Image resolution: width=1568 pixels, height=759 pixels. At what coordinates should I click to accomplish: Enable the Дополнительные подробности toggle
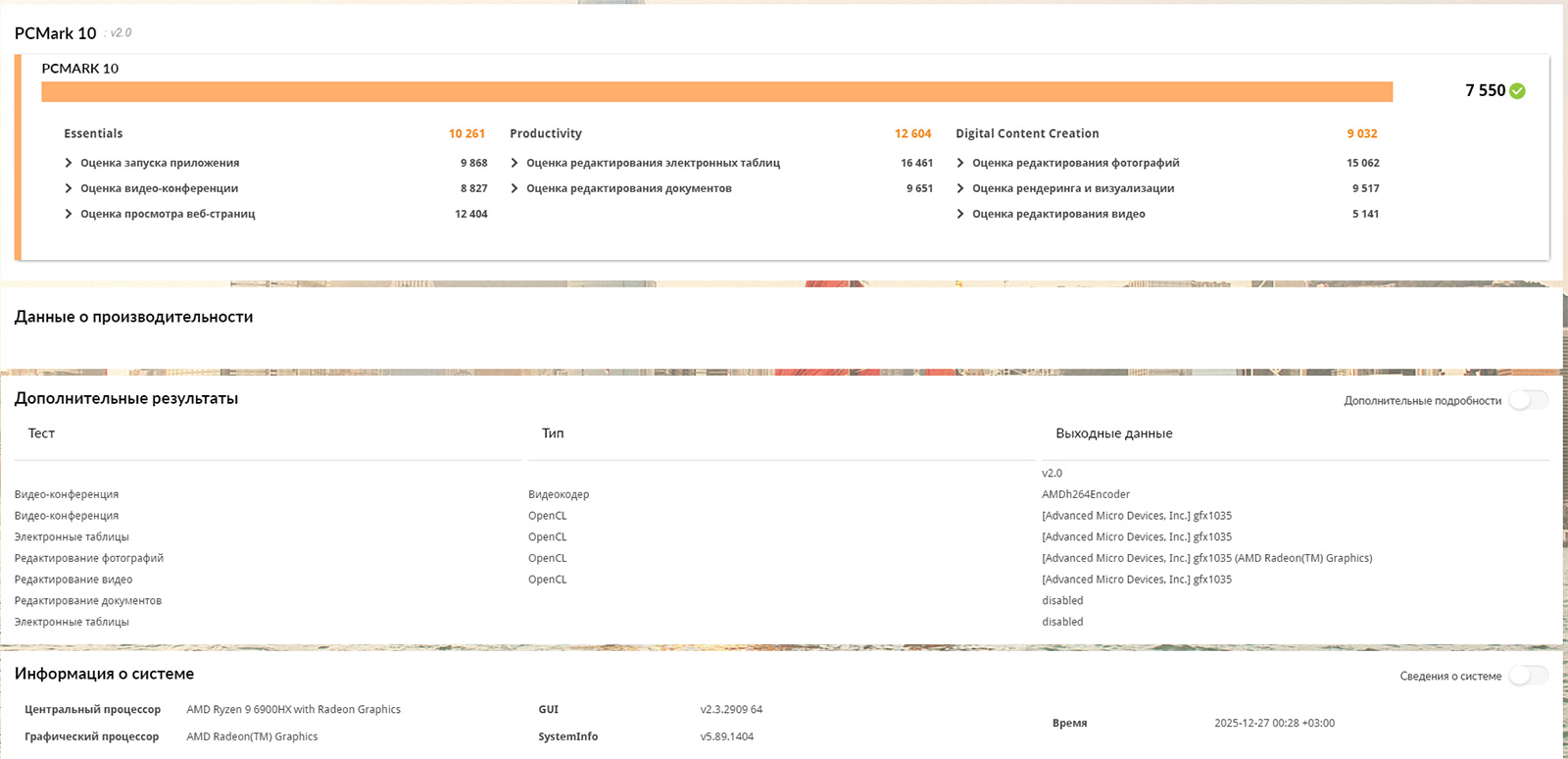pos(1528,400)
